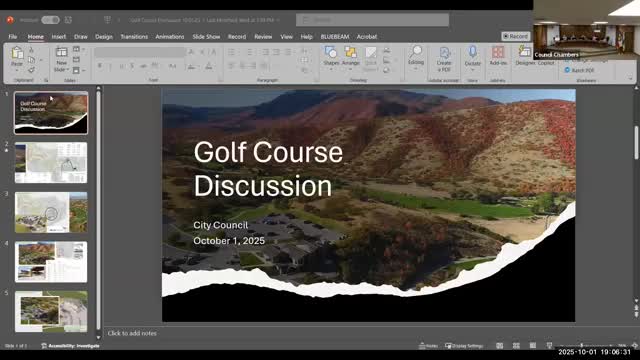Click the font name box
This screenshot has height=360, width=640.
coord(139,52)
